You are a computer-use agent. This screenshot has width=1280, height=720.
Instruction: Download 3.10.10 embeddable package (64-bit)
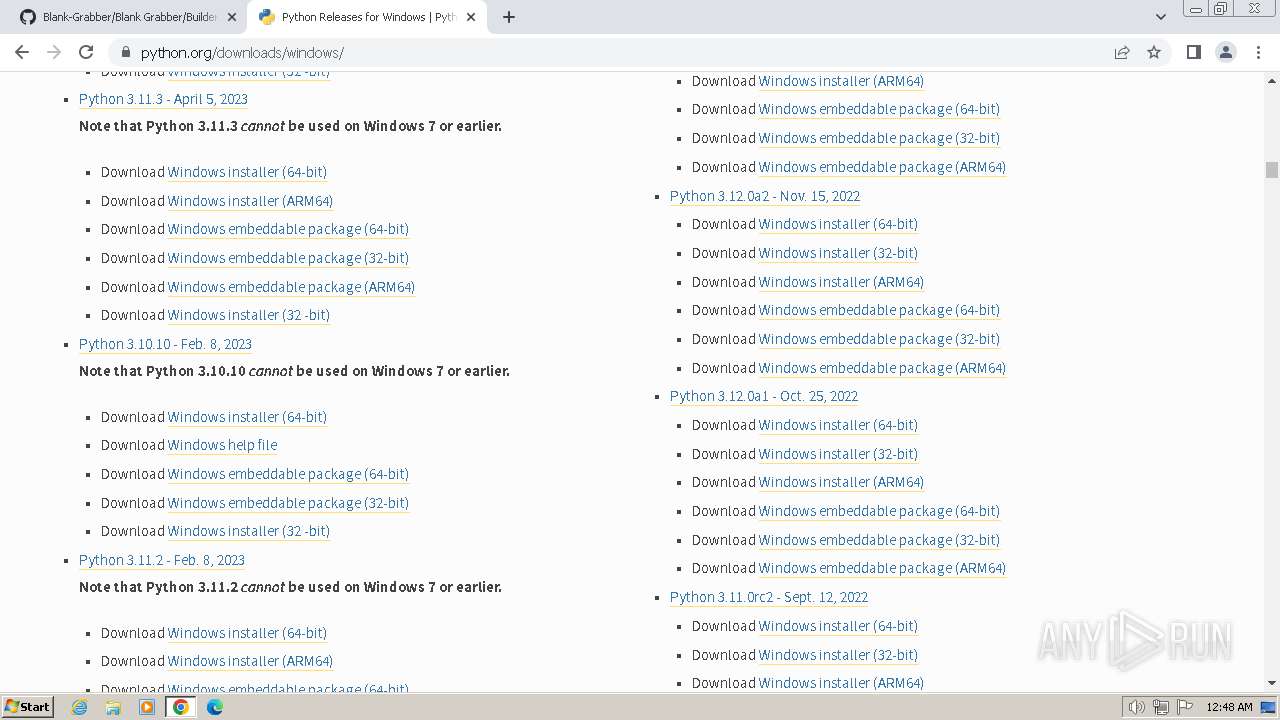pos(288,474)
